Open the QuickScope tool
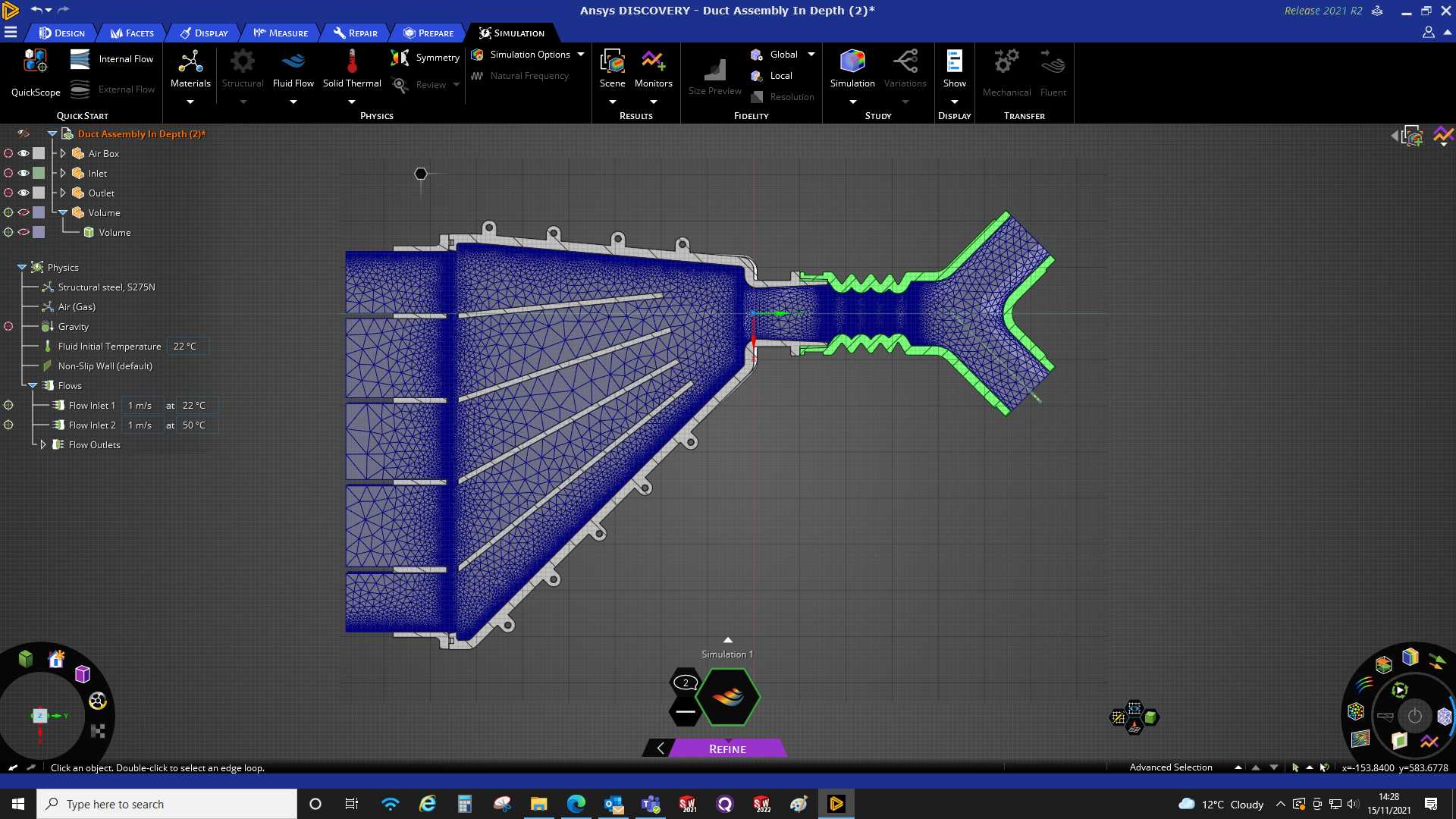 [36, 73]
